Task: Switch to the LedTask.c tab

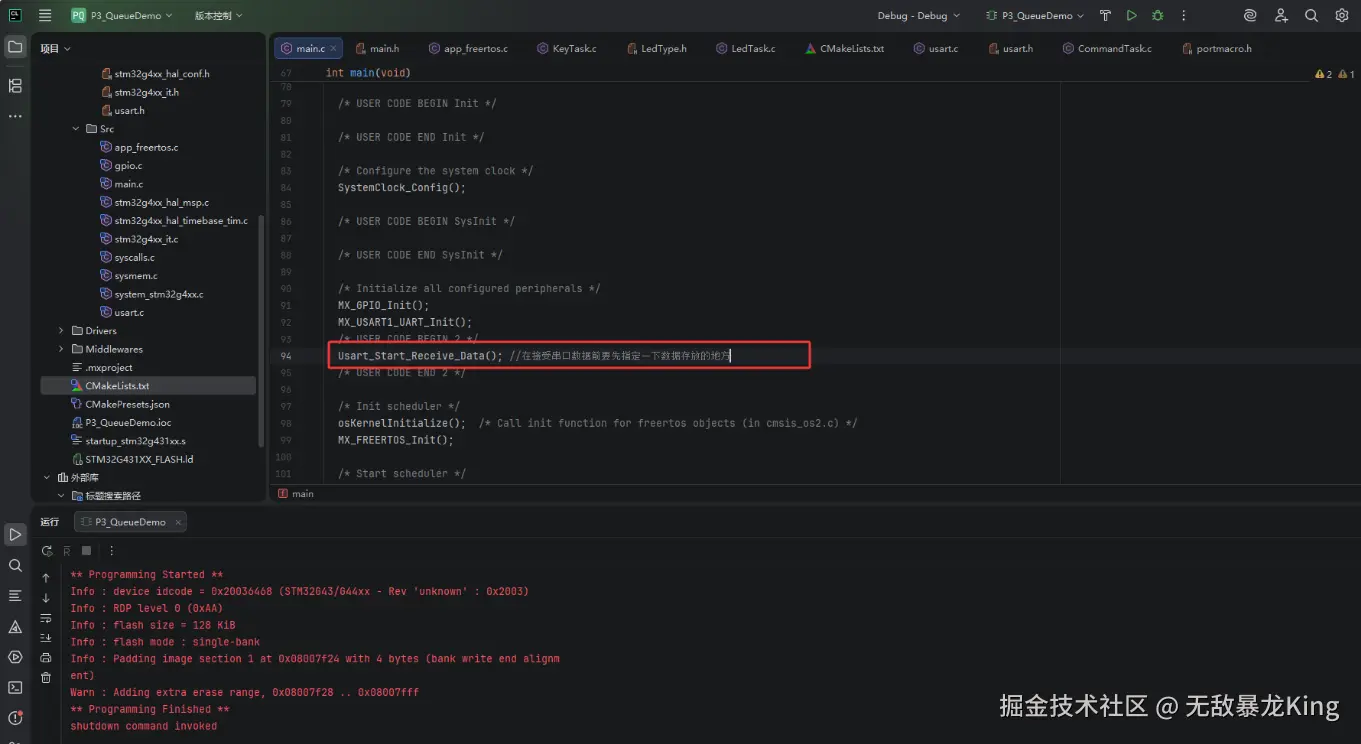Action: (745, 48)
